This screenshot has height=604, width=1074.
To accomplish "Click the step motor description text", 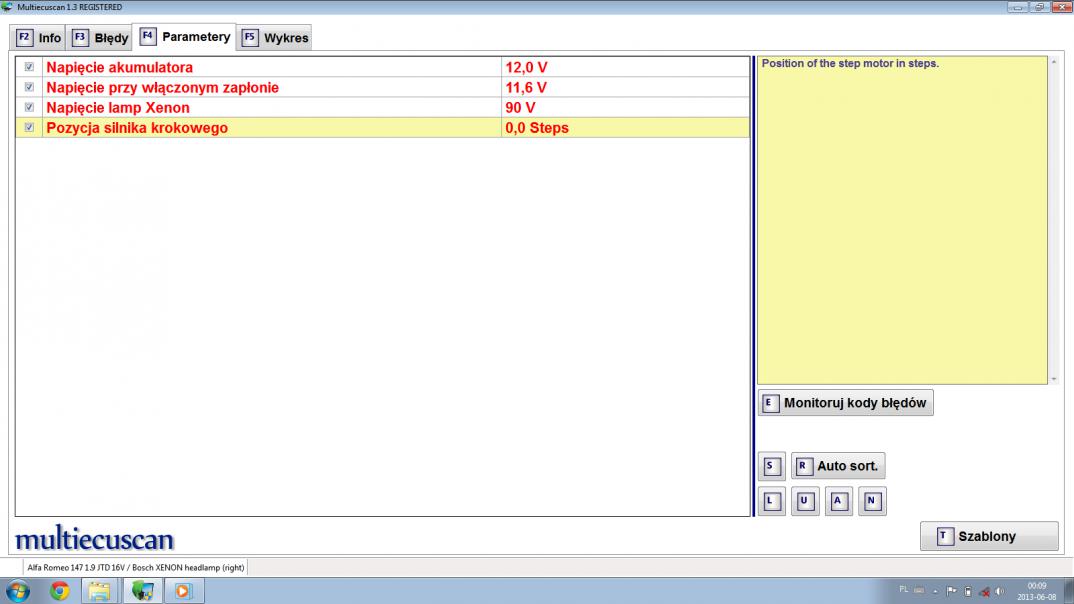I will coord(850,64).
